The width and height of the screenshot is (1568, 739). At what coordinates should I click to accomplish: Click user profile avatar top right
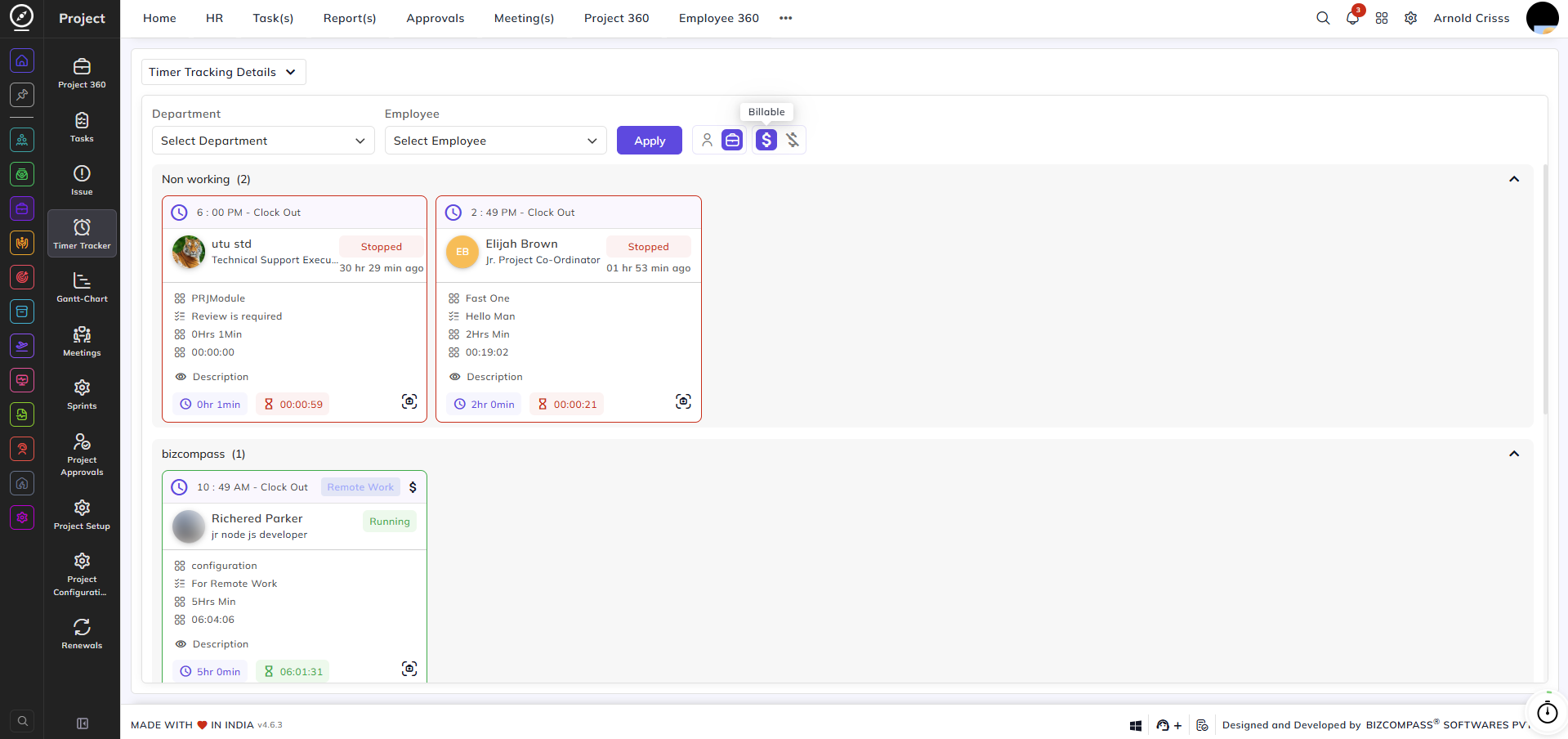[1543, 18]
